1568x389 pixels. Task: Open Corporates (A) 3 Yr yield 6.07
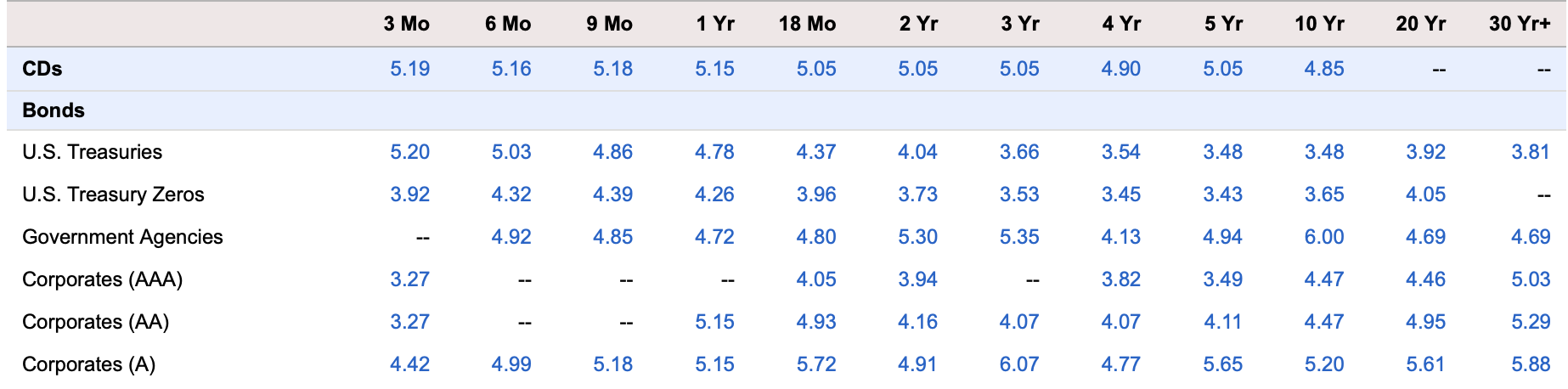[1019, 364]
